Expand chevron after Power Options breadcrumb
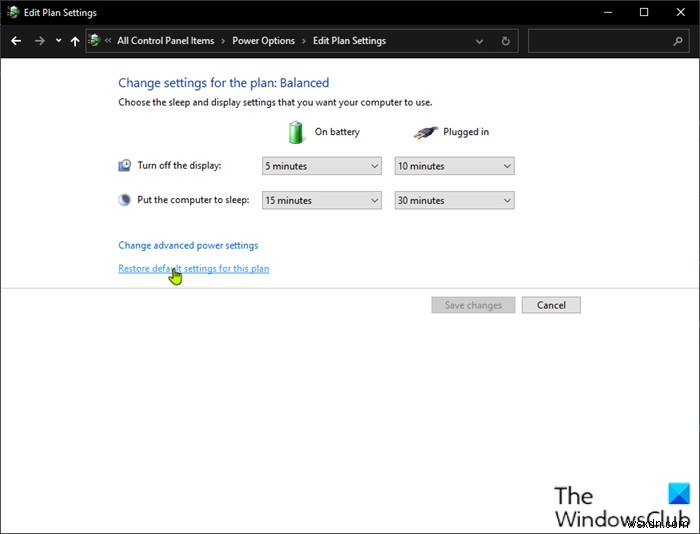This screenshot has width=700, height=534. [x=304, y=41]
